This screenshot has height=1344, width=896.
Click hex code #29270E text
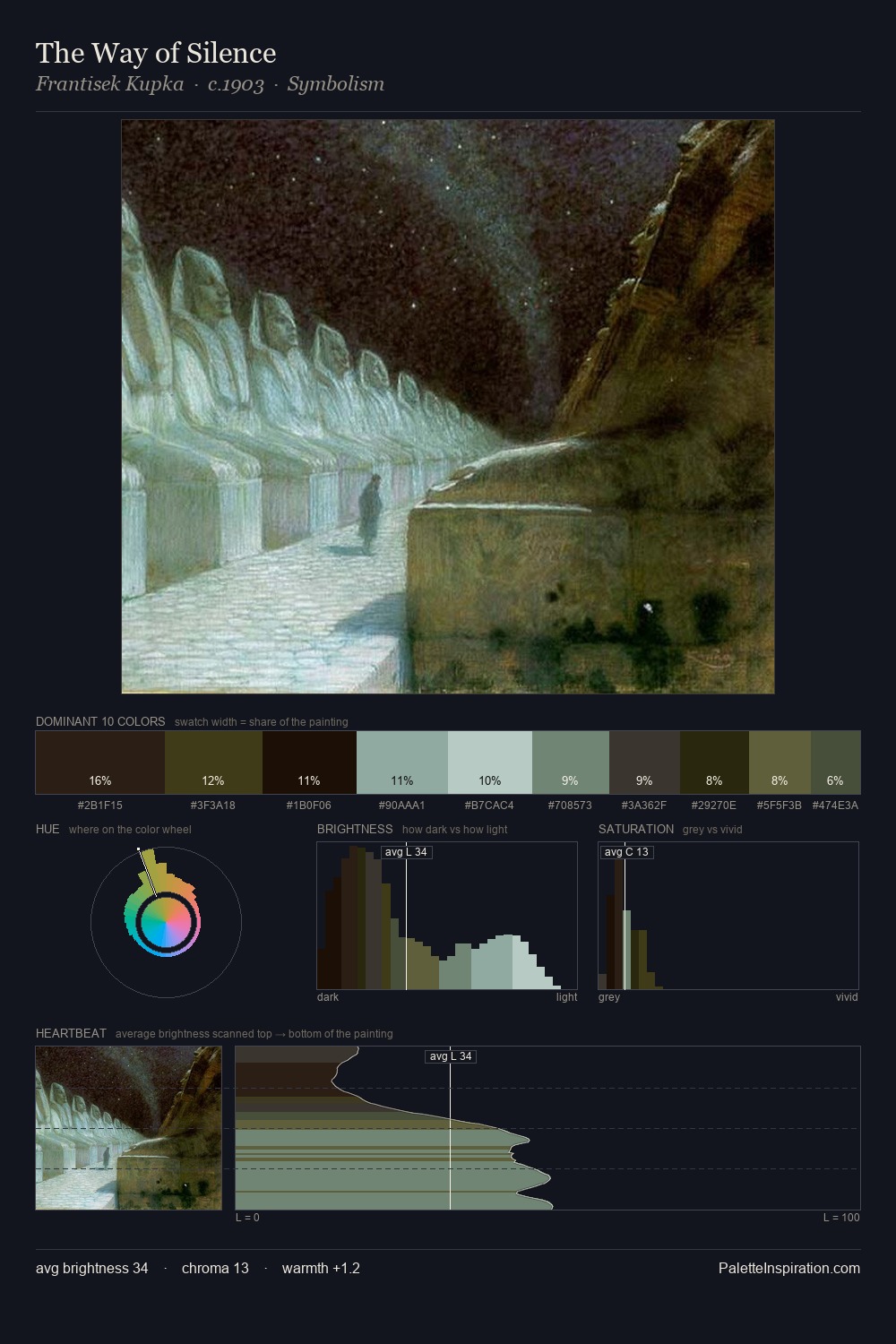(714, 806)
